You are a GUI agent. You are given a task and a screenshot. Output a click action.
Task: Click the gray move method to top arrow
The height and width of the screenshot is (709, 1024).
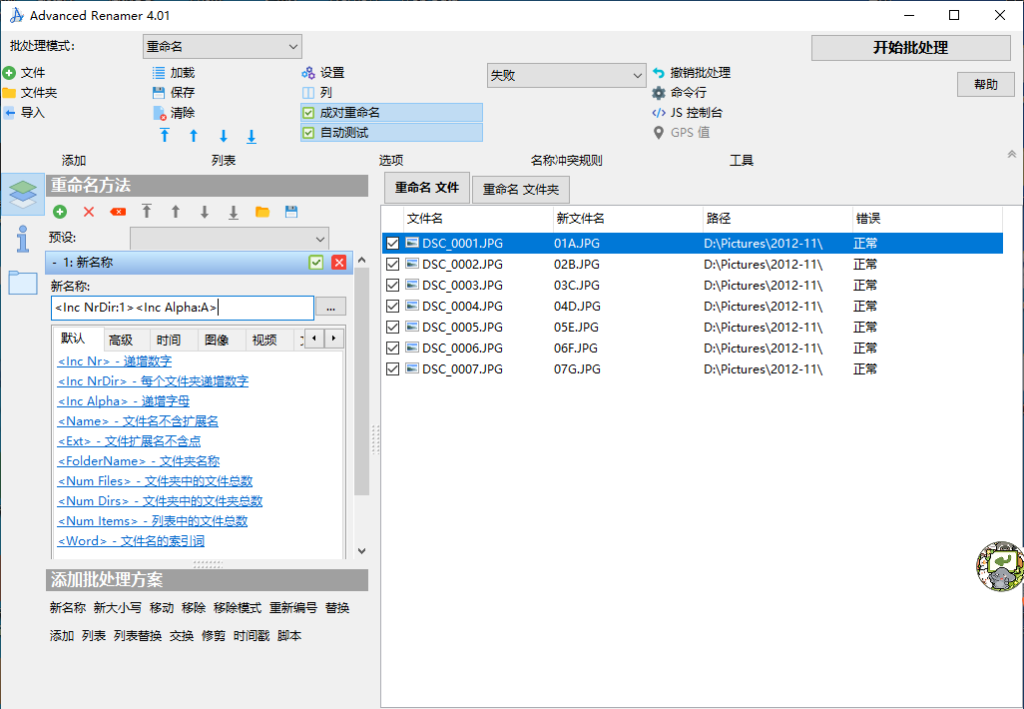[147, 212]
